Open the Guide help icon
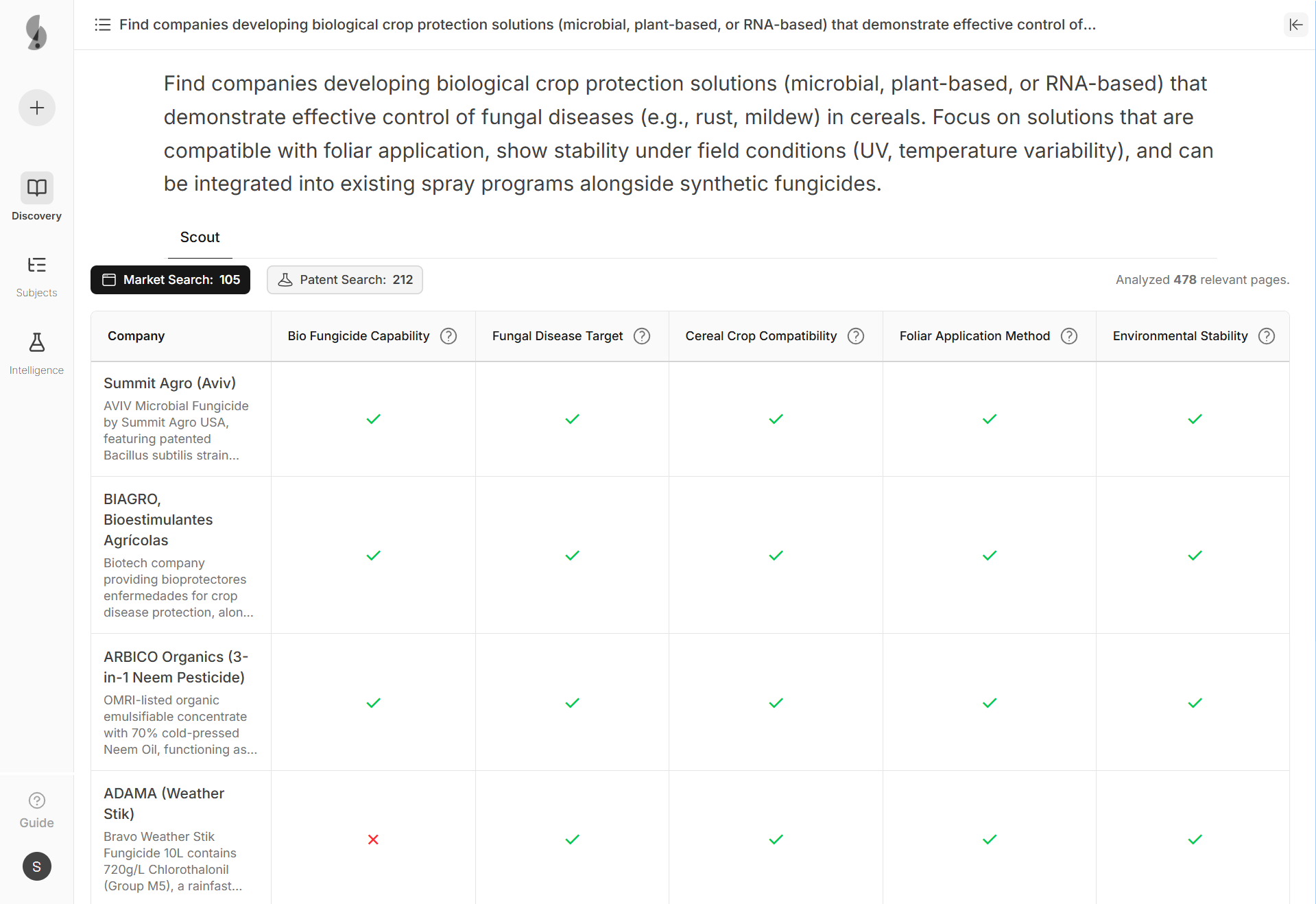The width and height of the screenshot is (1316, 904). tap(37, 800)
